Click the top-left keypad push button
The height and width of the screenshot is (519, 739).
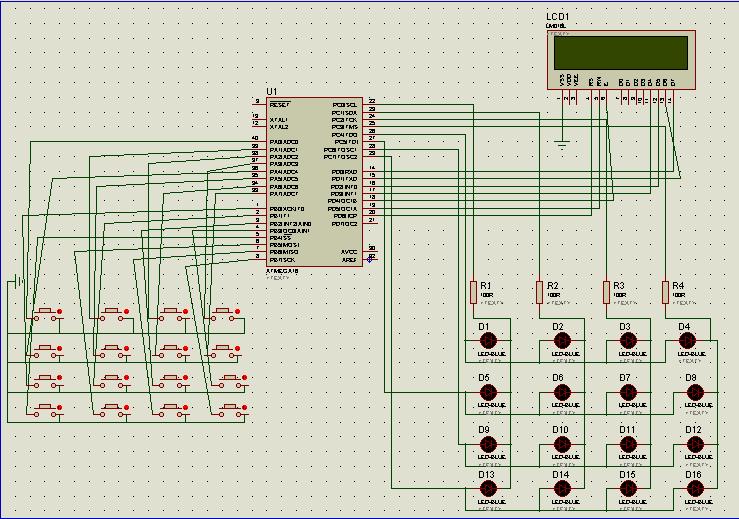[x=46, y=314]
